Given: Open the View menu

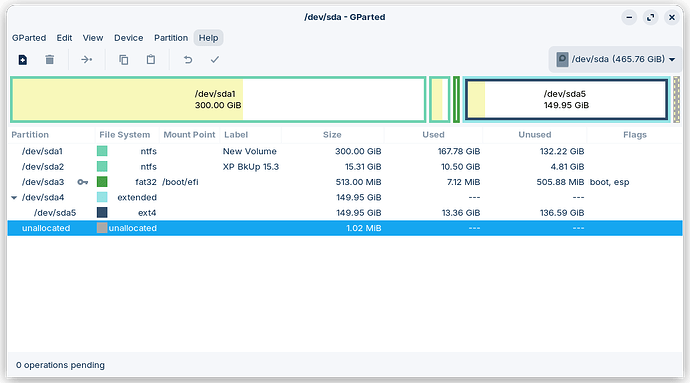Looking at the screenshot, I should pyautogui.click(x=93, y=38).
